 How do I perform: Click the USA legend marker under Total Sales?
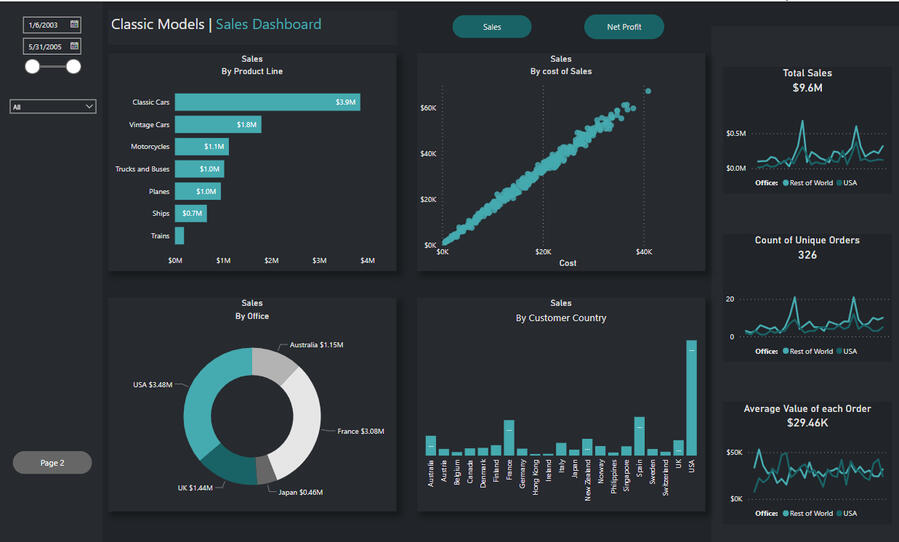(x=839, y=183)
